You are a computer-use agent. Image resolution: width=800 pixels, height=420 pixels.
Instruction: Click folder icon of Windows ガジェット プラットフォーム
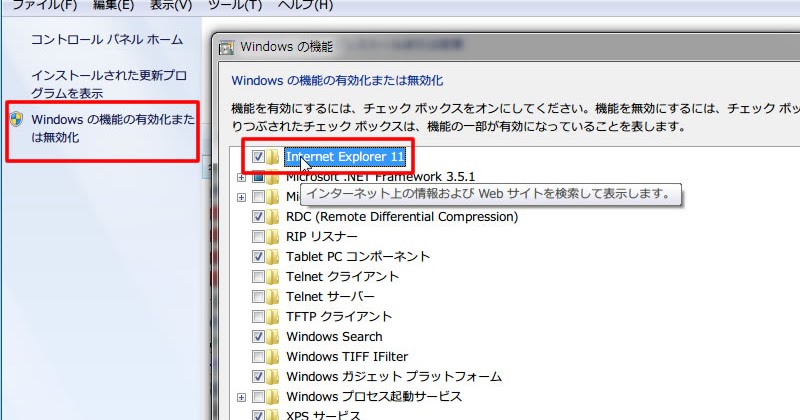[x=272, y=377]
